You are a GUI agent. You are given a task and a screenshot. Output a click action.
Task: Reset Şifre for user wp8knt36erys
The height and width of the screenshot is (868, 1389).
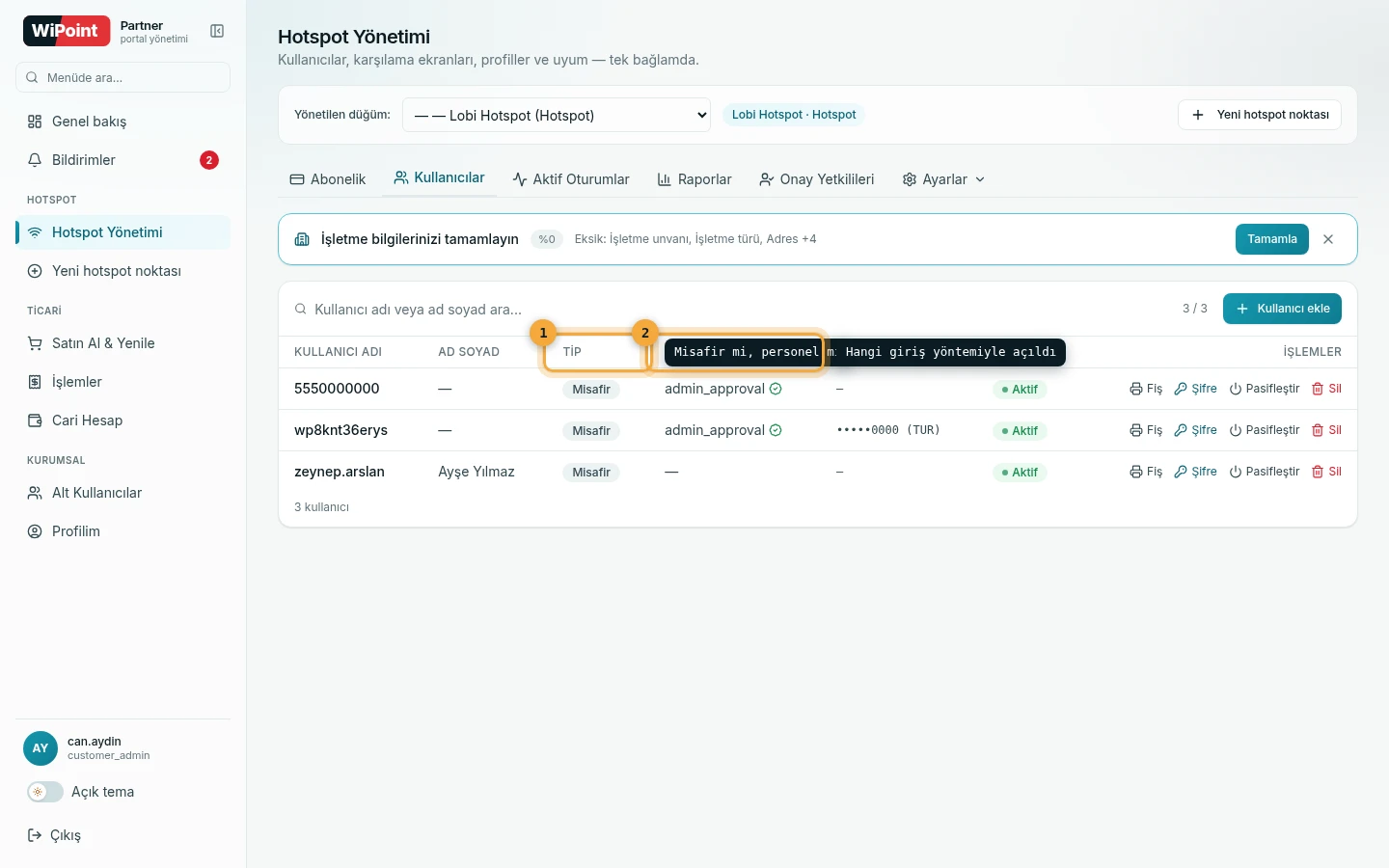click(x=1195, y=430)
